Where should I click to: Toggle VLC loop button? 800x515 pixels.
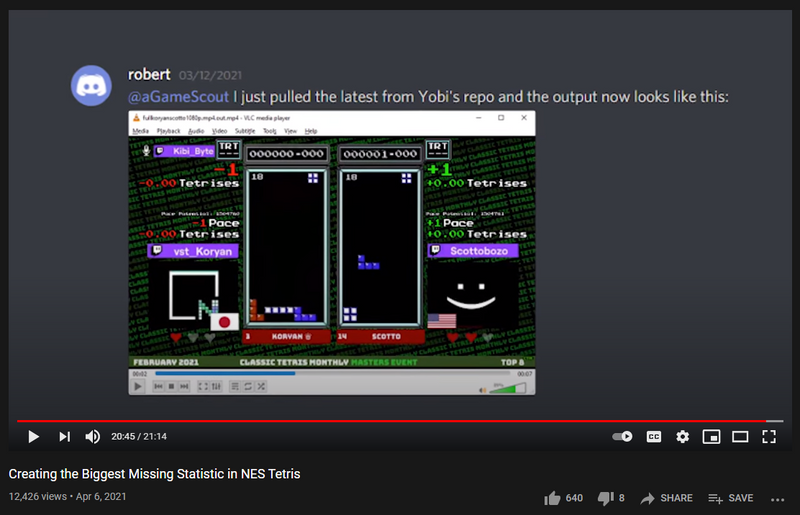click(248, 386)
